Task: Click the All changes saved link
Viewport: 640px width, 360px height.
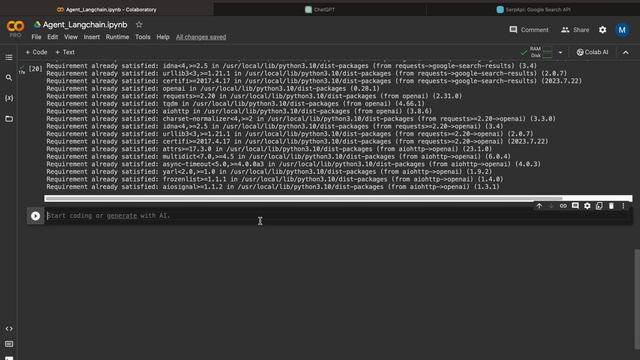Action: point(201,37)
